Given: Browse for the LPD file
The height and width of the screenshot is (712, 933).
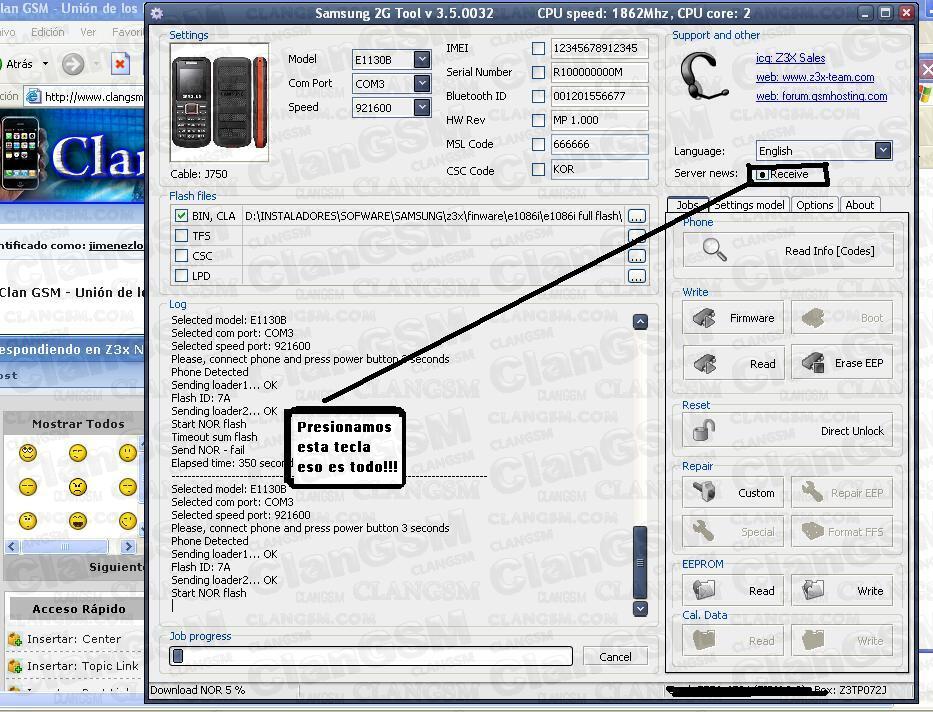Looking at the screenshot, I should click(637, 276).
